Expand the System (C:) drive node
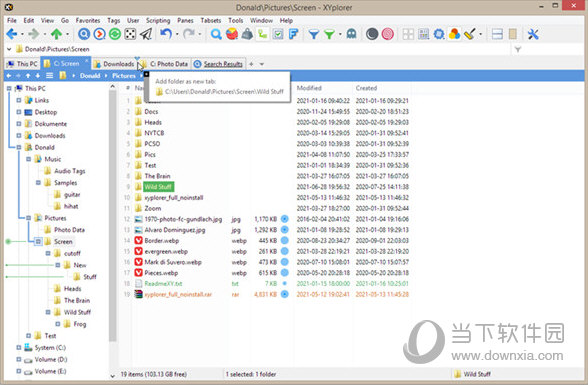The image size is (588, 385). pyautogui.click(x=18, y=348)
